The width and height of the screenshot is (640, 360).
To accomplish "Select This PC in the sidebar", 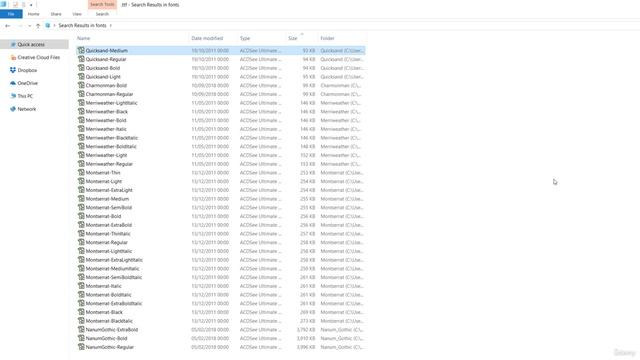I will pyautogui.click(x=25, y=96).
